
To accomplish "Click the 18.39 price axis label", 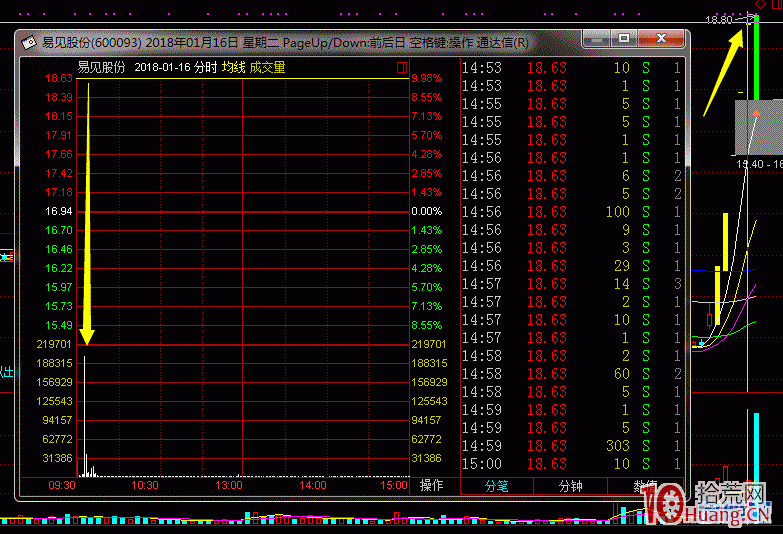I will click(59, 97).
